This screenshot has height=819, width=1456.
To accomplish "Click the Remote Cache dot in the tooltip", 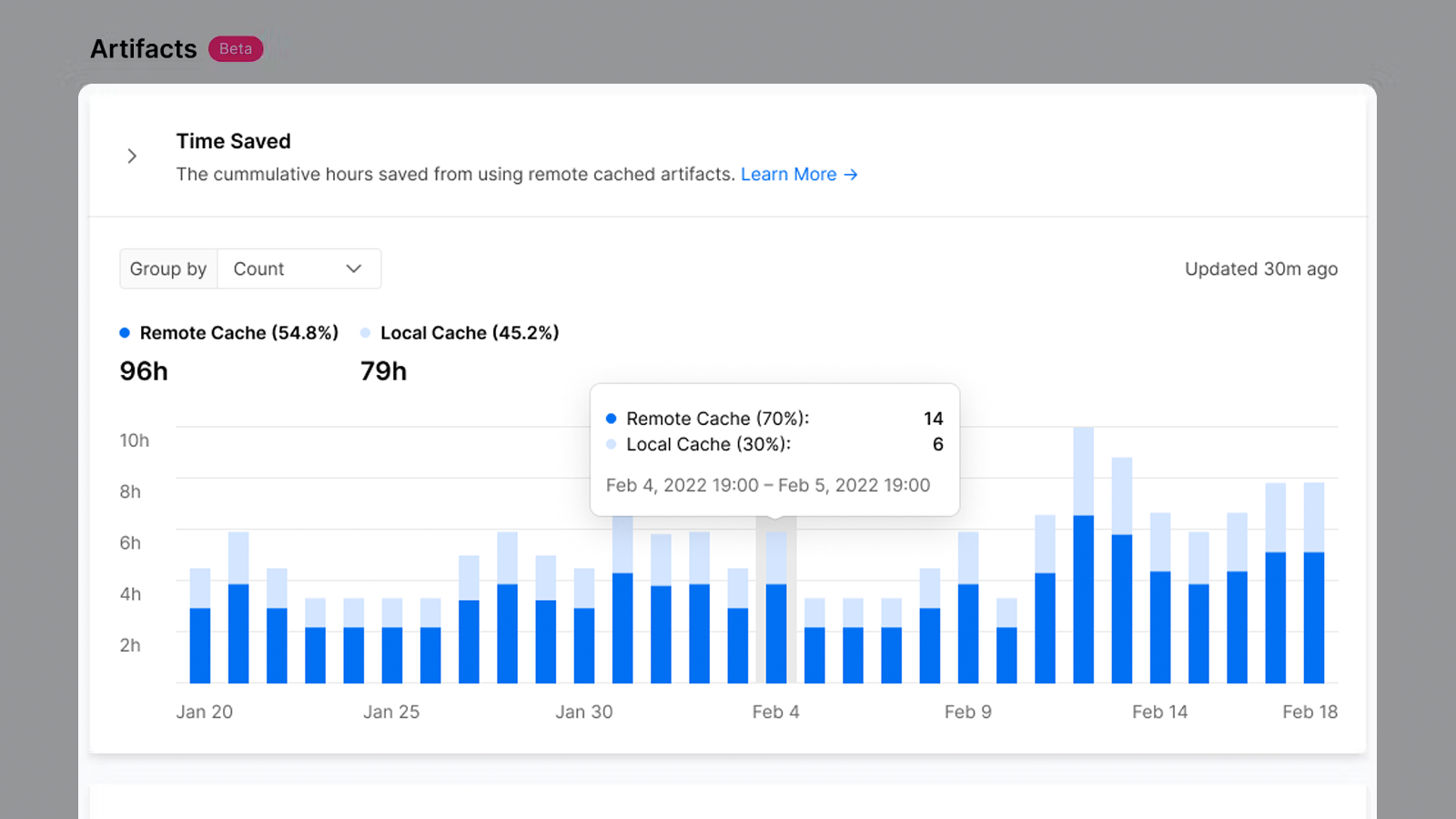I will (611, 419).
